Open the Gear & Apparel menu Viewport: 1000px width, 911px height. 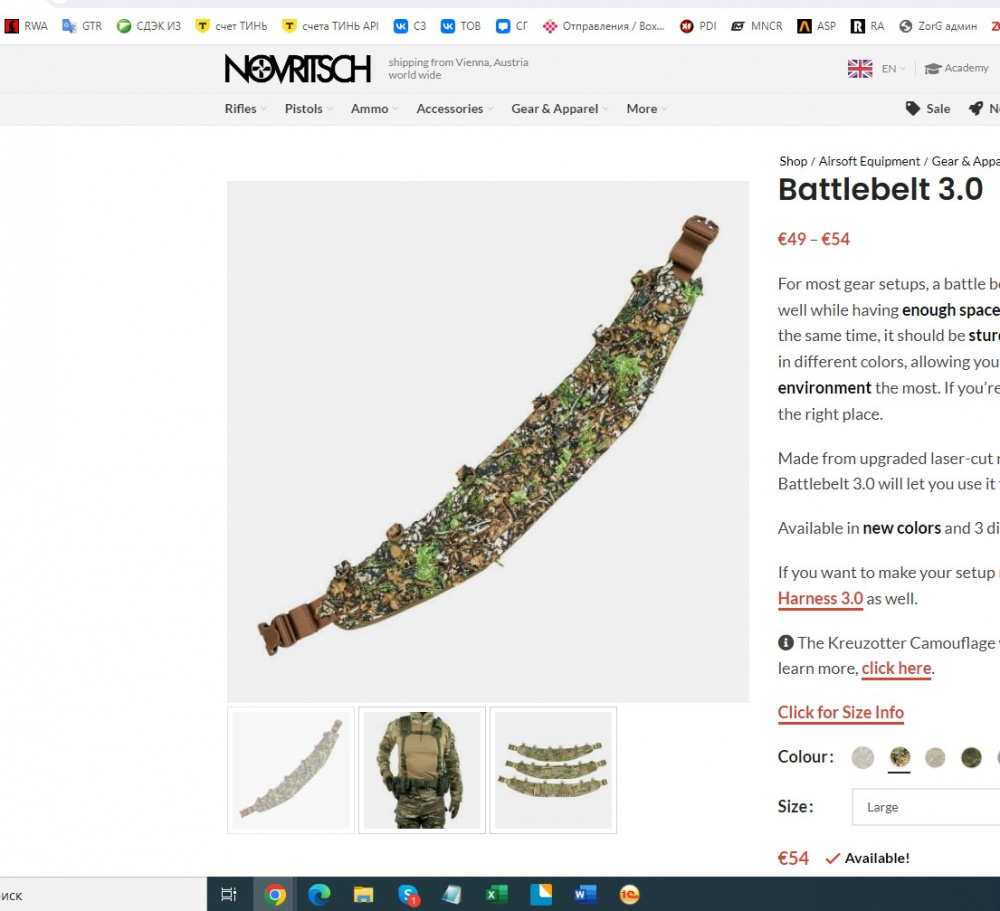[x=559, y=108]
